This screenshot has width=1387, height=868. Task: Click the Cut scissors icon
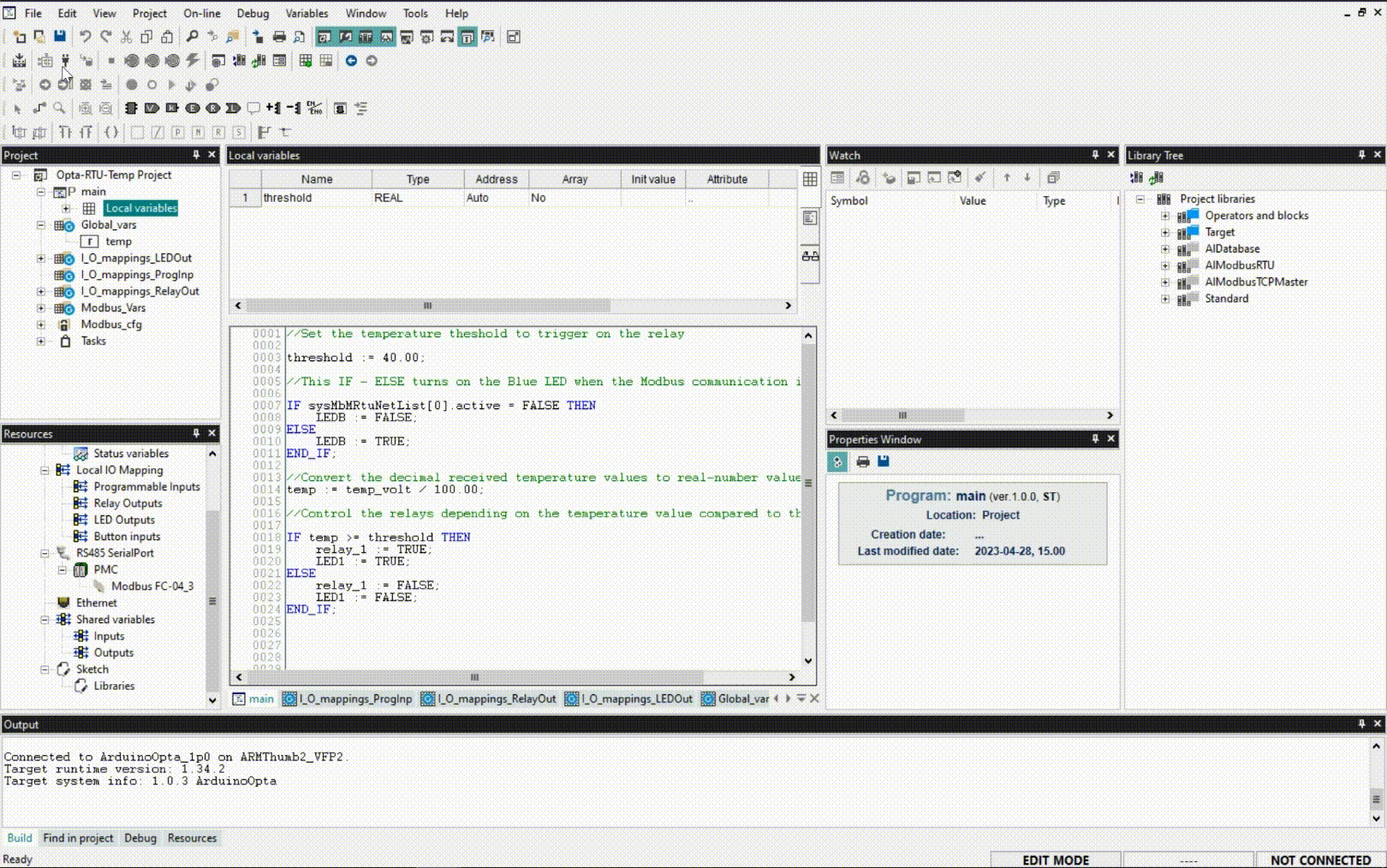click(x=126, y=37)
